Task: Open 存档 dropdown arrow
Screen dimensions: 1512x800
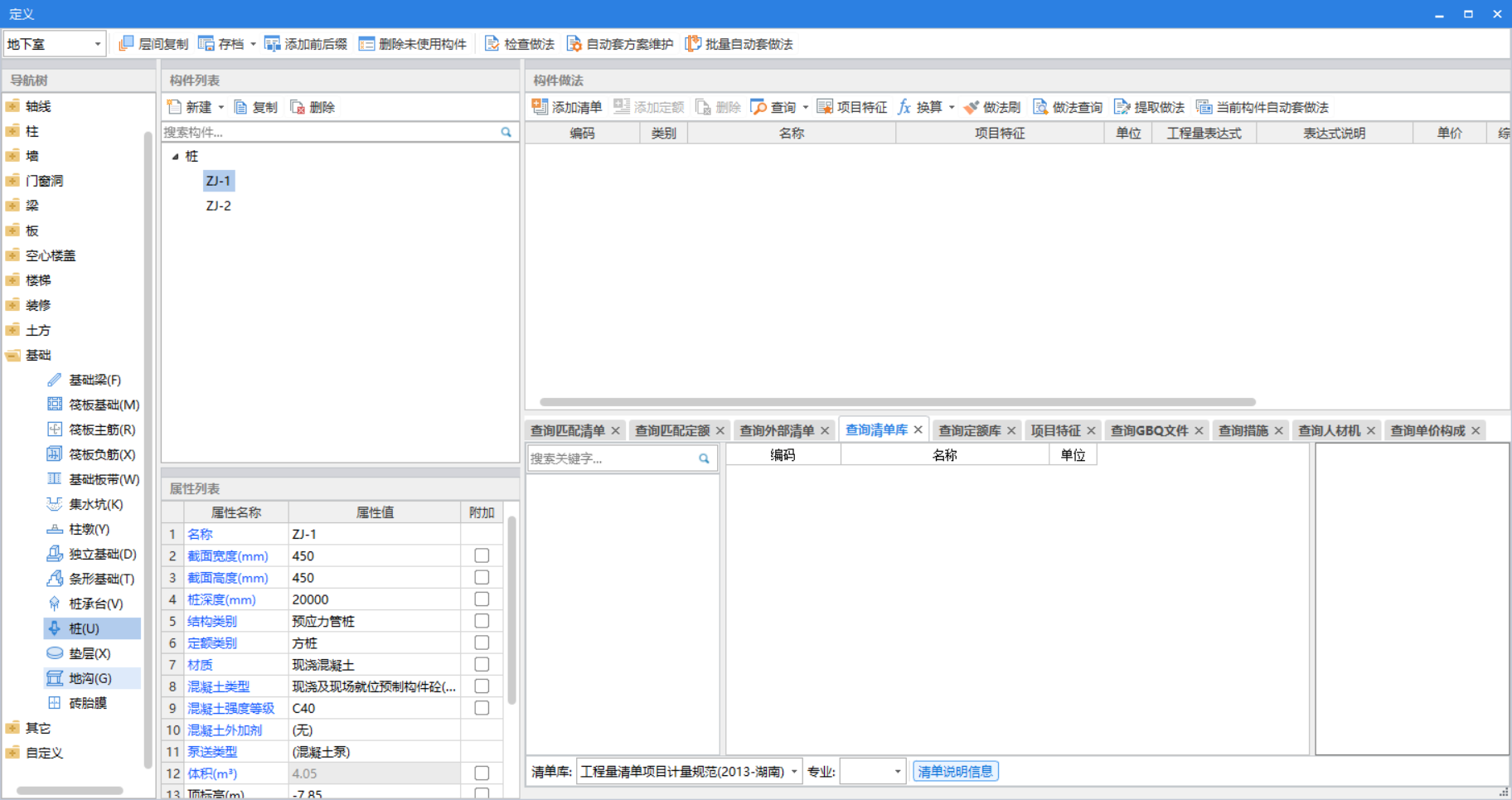Action: tap(253, 44)
